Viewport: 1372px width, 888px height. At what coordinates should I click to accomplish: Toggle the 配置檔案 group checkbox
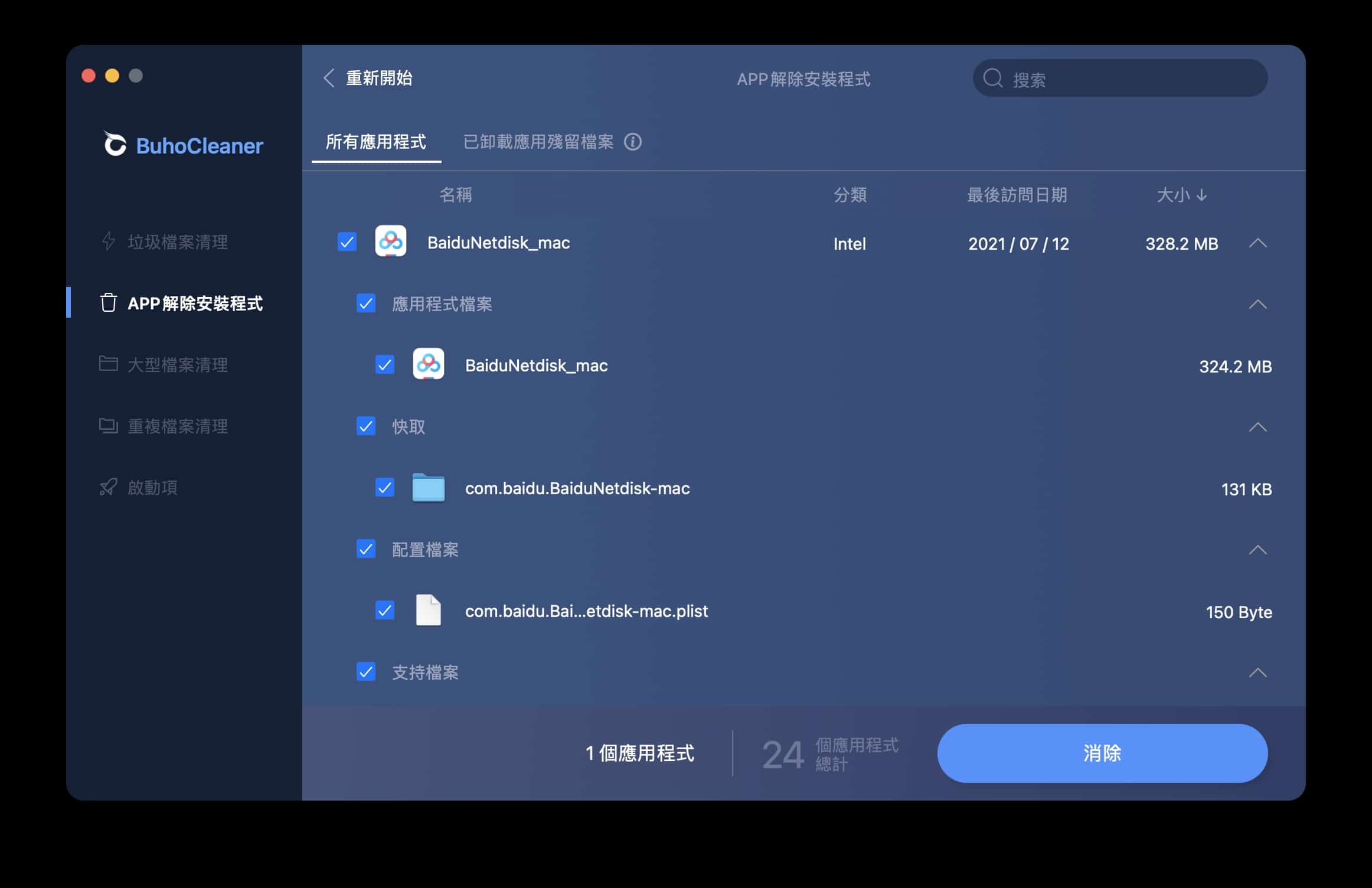tap(366, 549)
